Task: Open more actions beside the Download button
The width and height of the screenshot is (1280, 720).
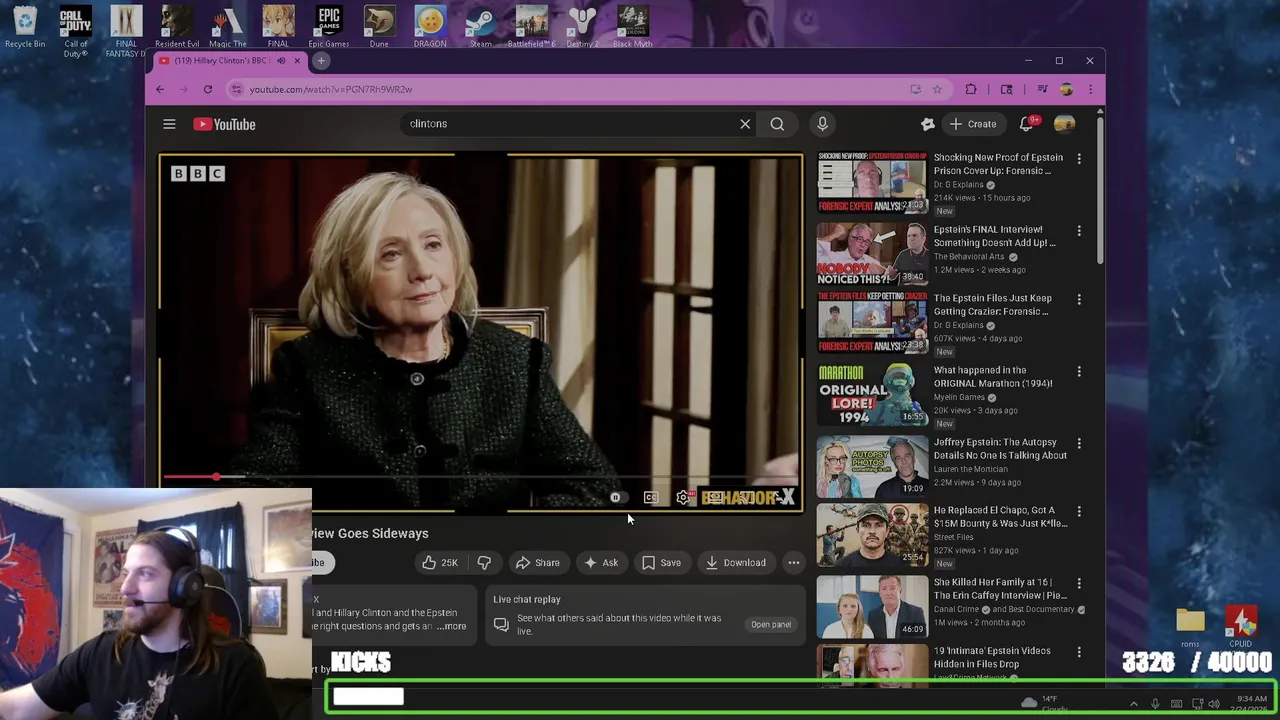Action: pos(793,562)
